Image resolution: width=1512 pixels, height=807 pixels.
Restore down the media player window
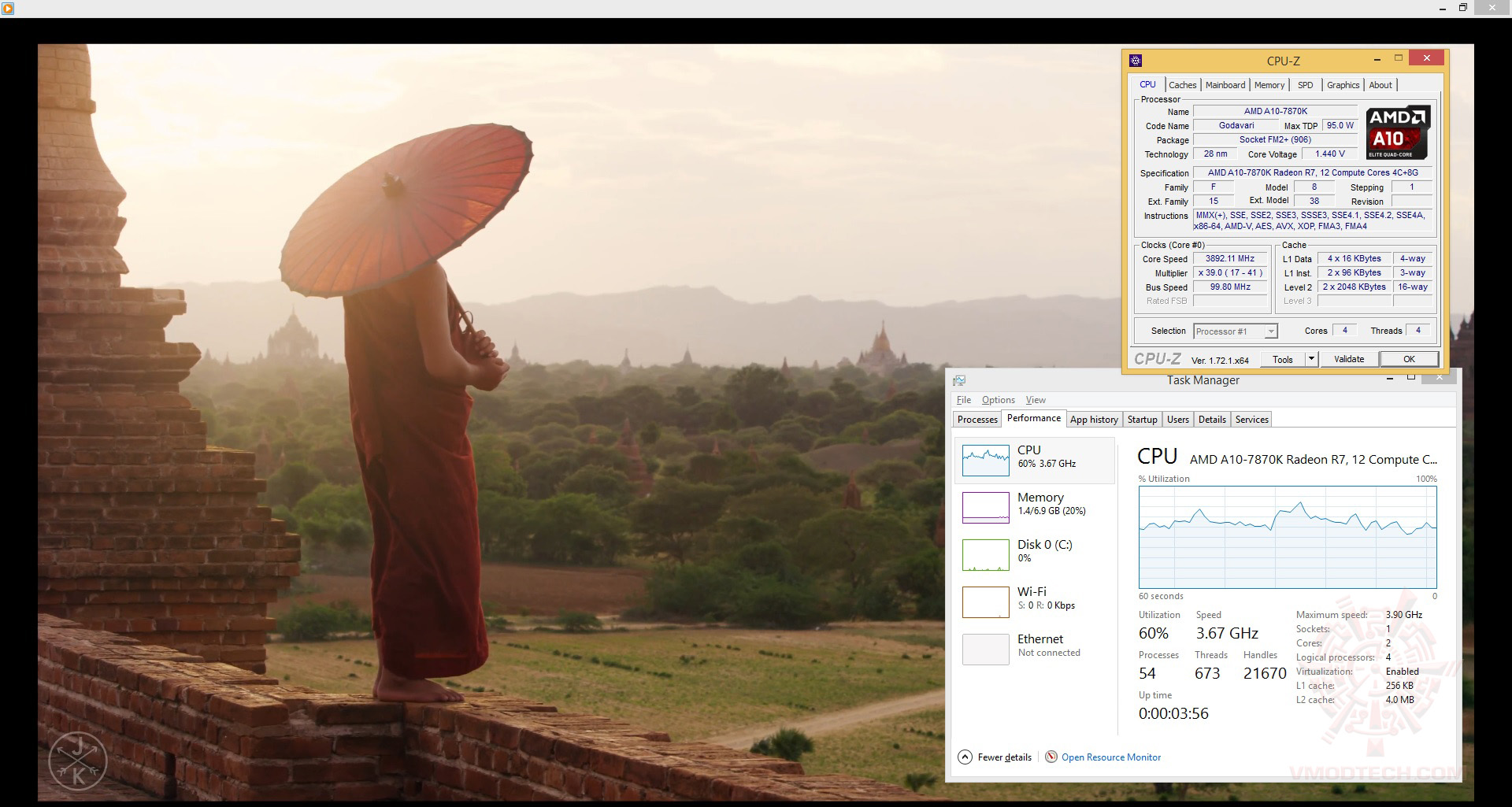click(1462, 8)
